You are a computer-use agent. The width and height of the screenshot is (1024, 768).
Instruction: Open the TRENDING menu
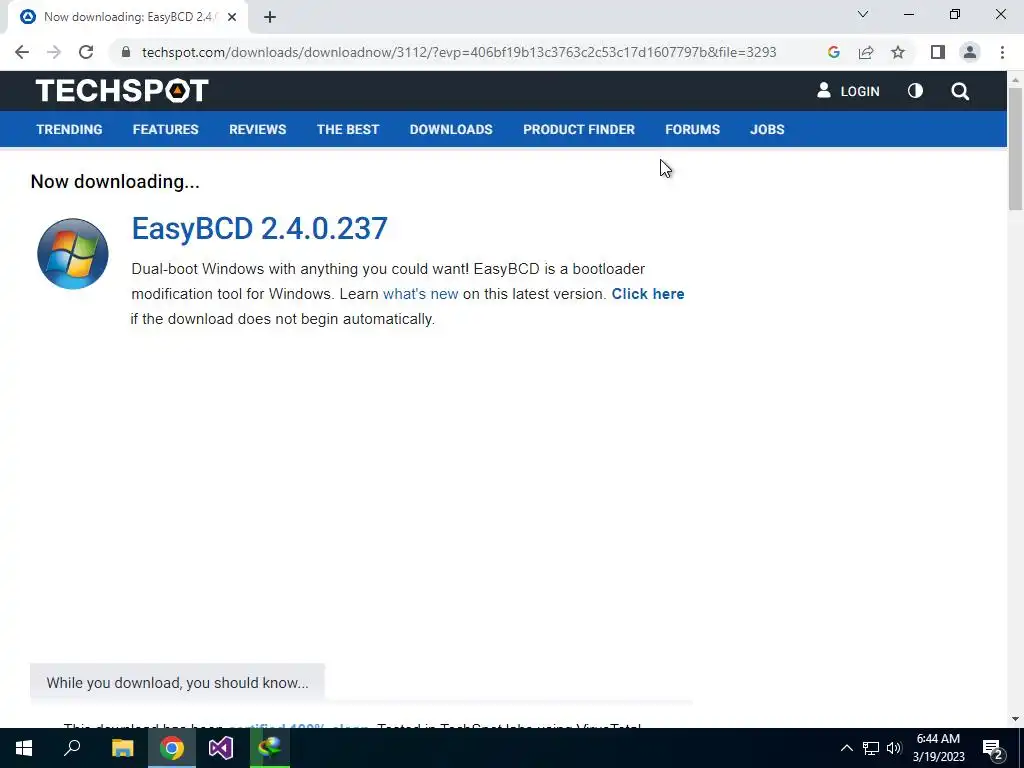tap(69, 129)
